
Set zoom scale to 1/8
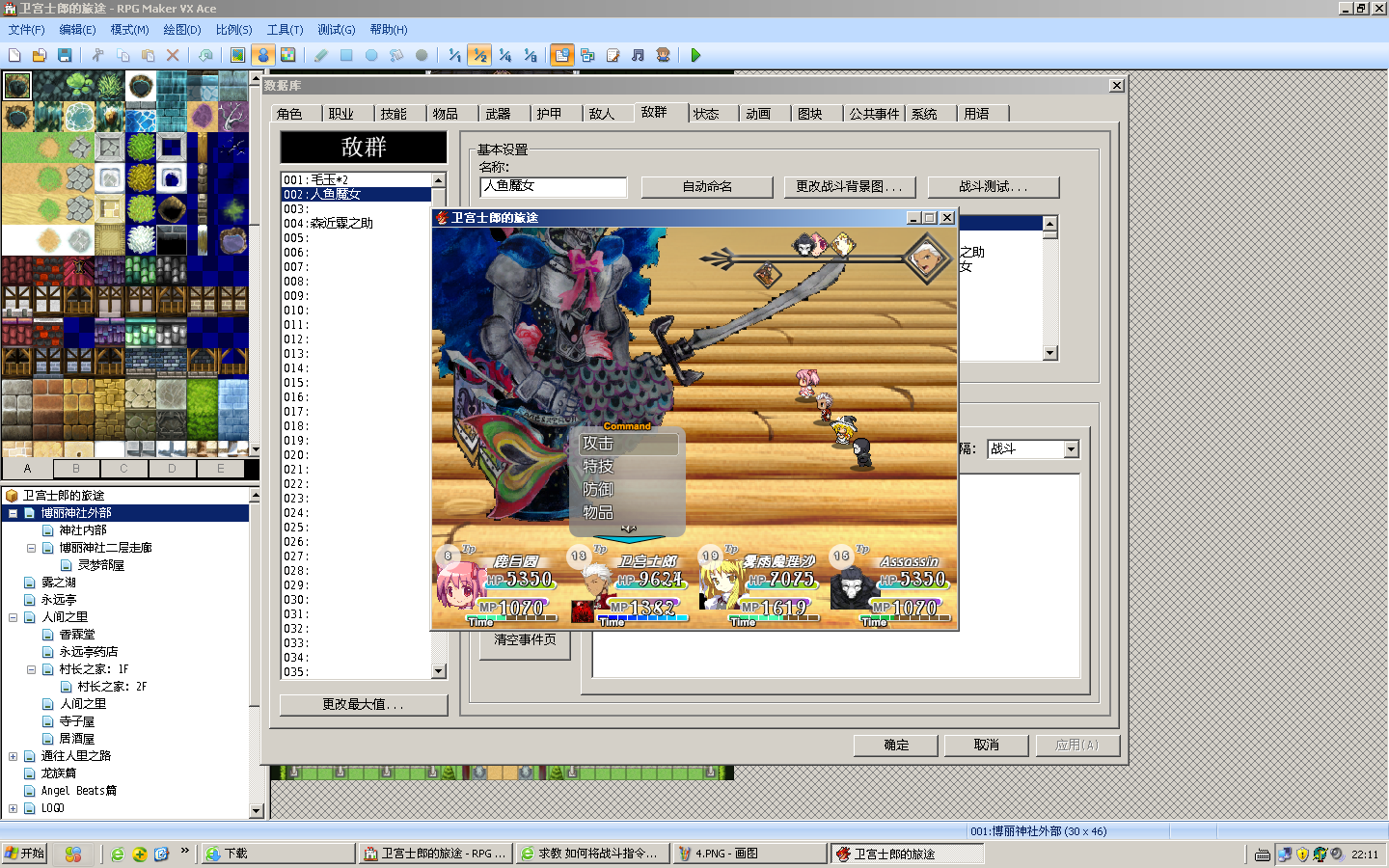tap(530, 56)
